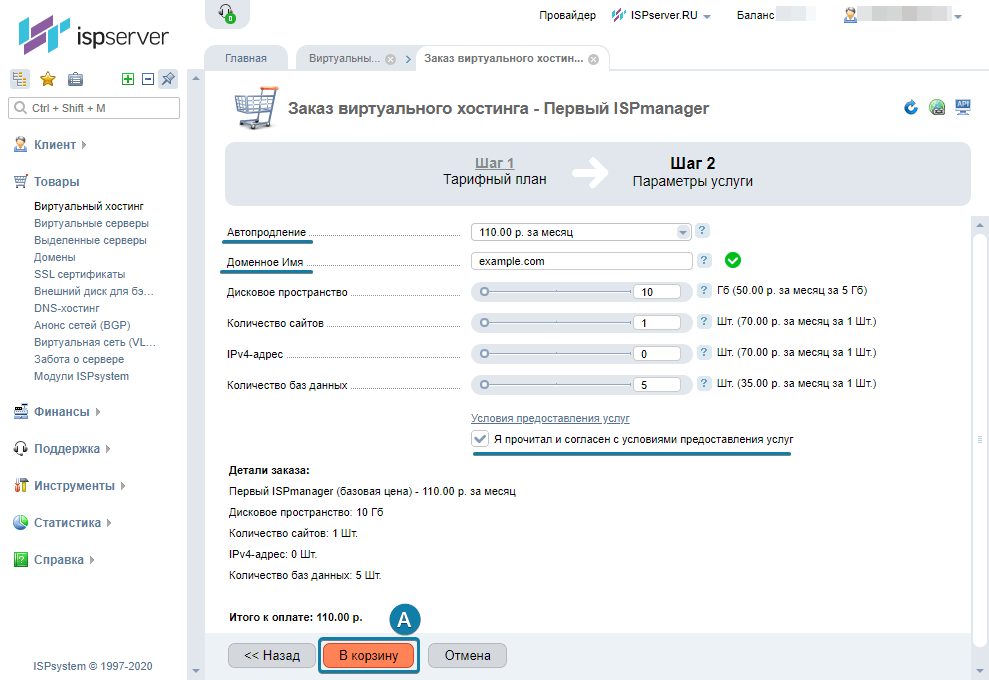Adjust the Количество баз данных slider handle
Image resolution: width=989 pixels, height=680 pixels.
484,384
